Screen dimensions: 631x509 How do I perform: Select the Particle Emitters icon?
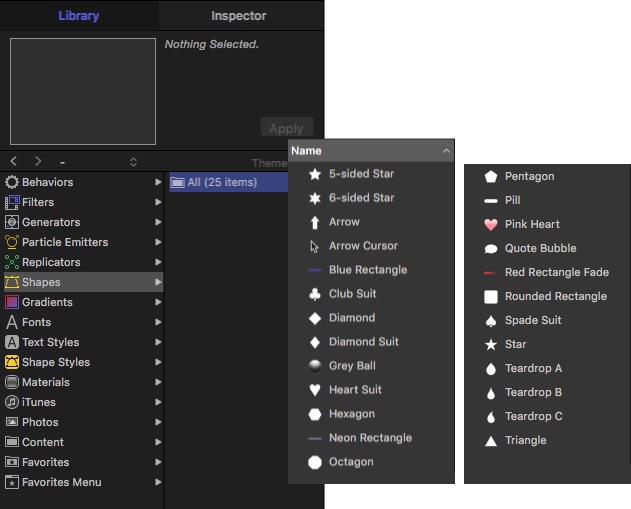(12, 242)
